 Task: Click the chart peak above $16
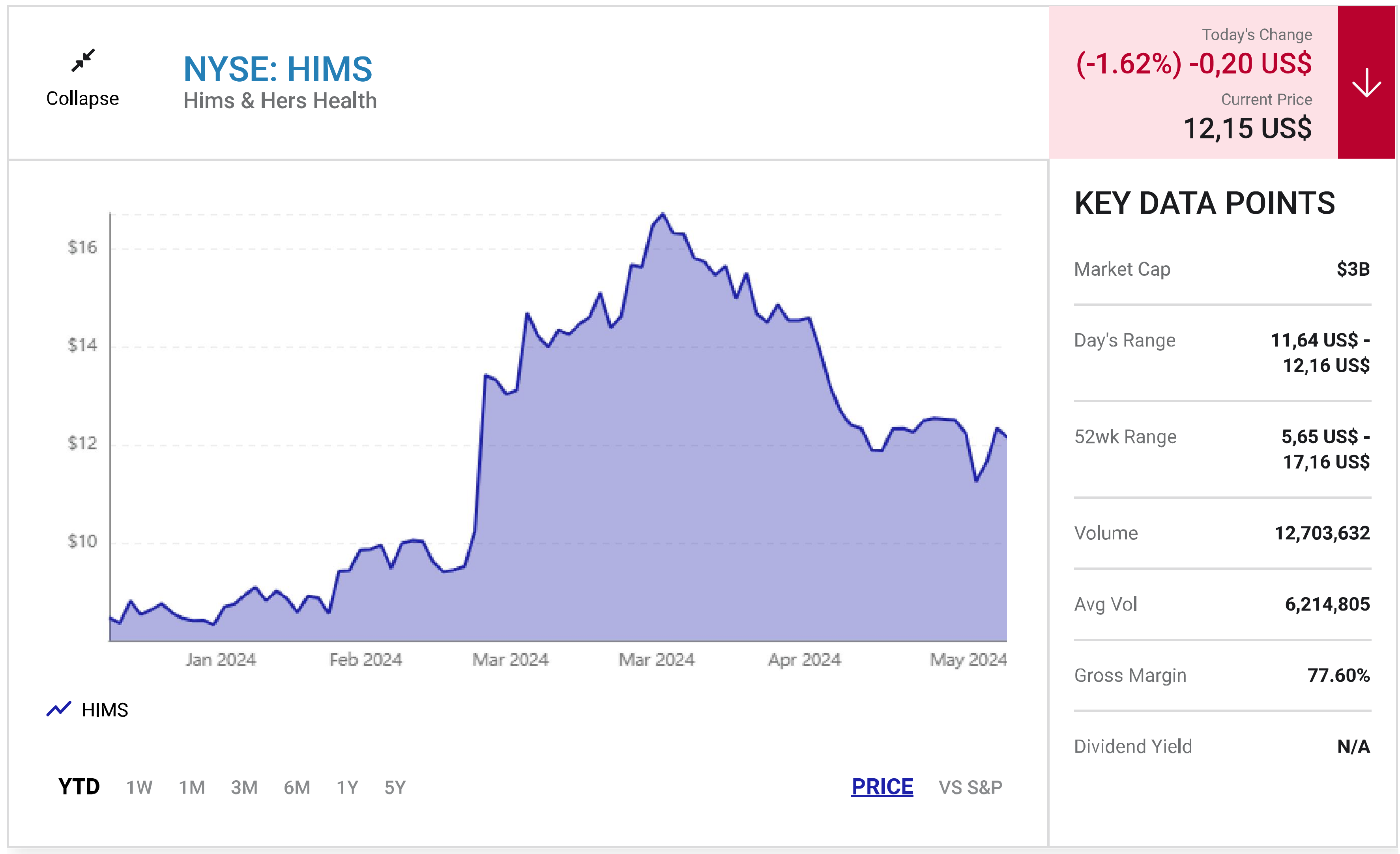click(663, 215)
